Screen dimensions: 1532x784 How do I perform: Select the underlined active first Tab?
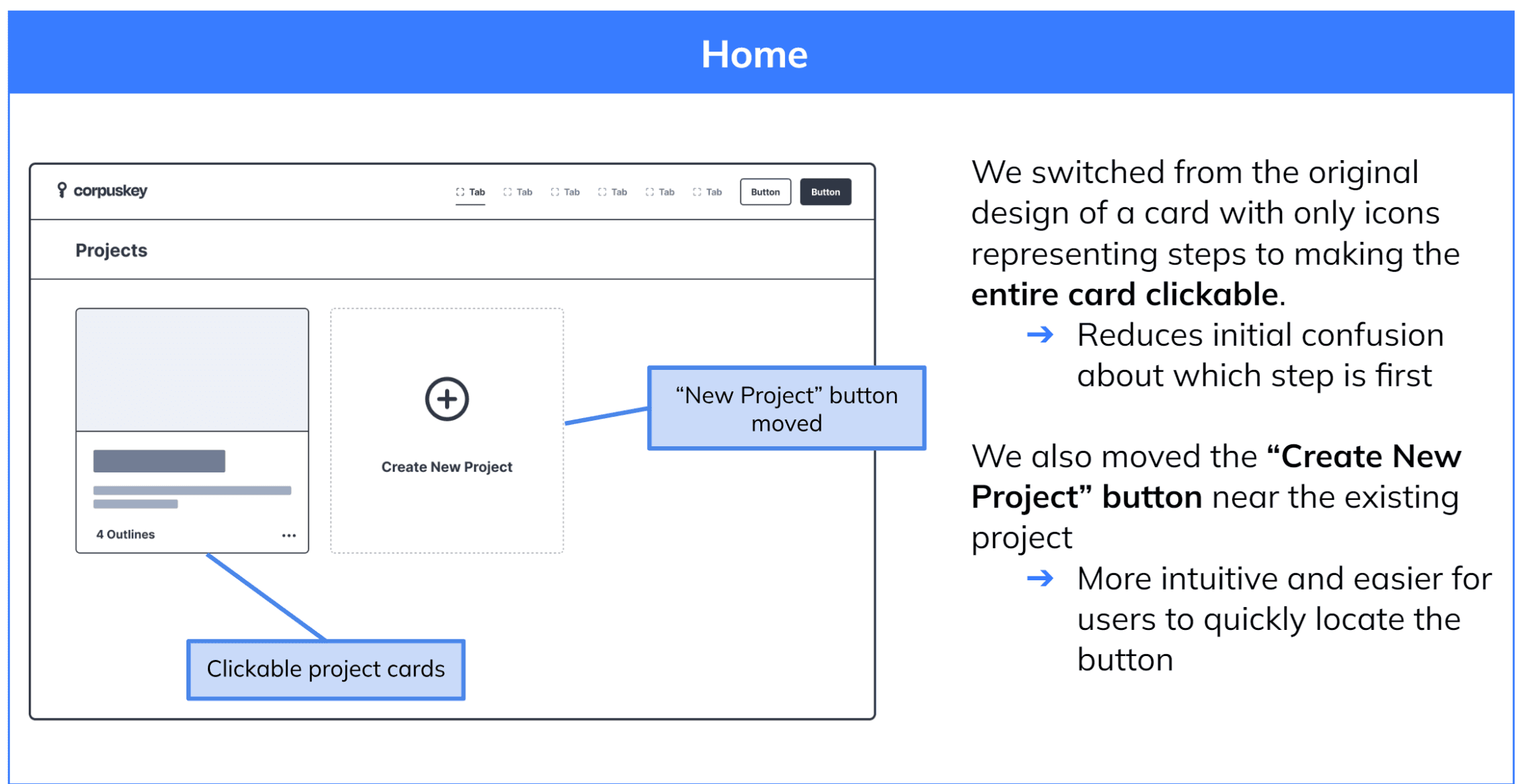(471, 192)
